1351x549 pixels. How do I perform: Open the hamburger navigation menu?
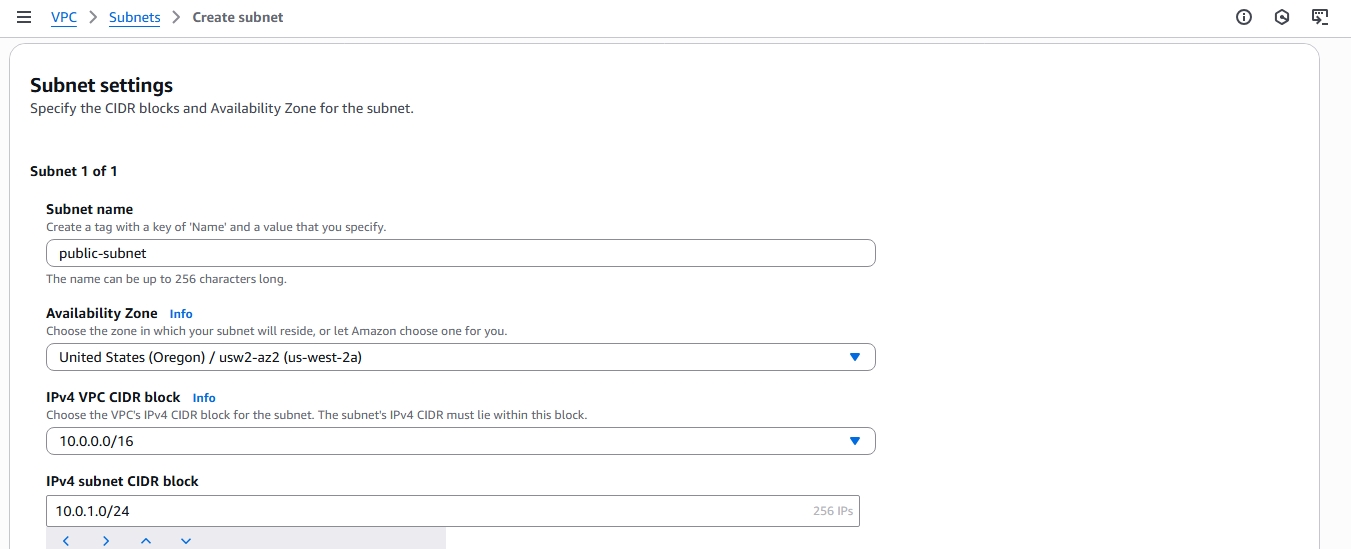click(x=24, y=17)
